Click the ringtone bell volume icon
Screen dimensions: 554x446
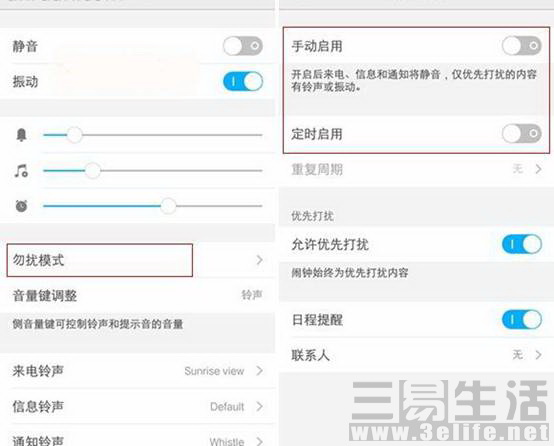(21, 135)
